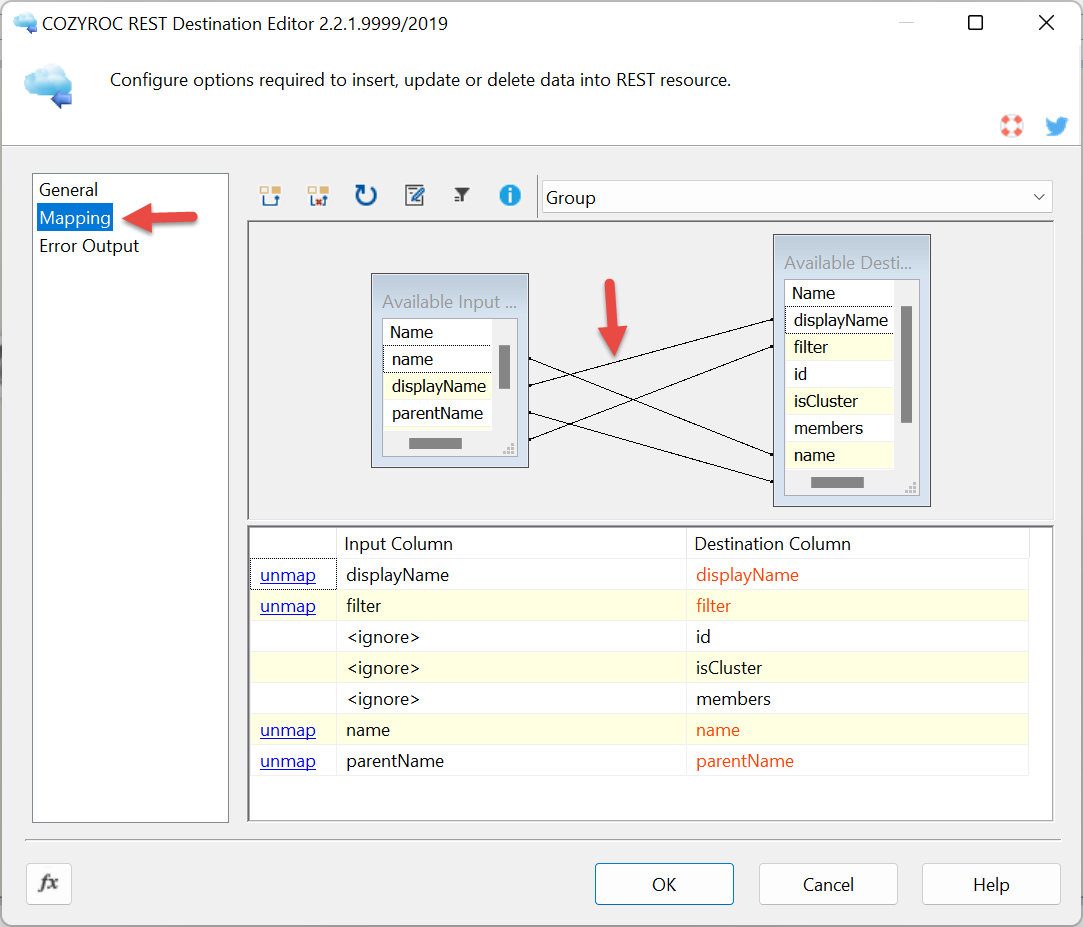Click the blue information icon
The height and width of the screenshot is (927, 1083).
[x=510, y=195]
